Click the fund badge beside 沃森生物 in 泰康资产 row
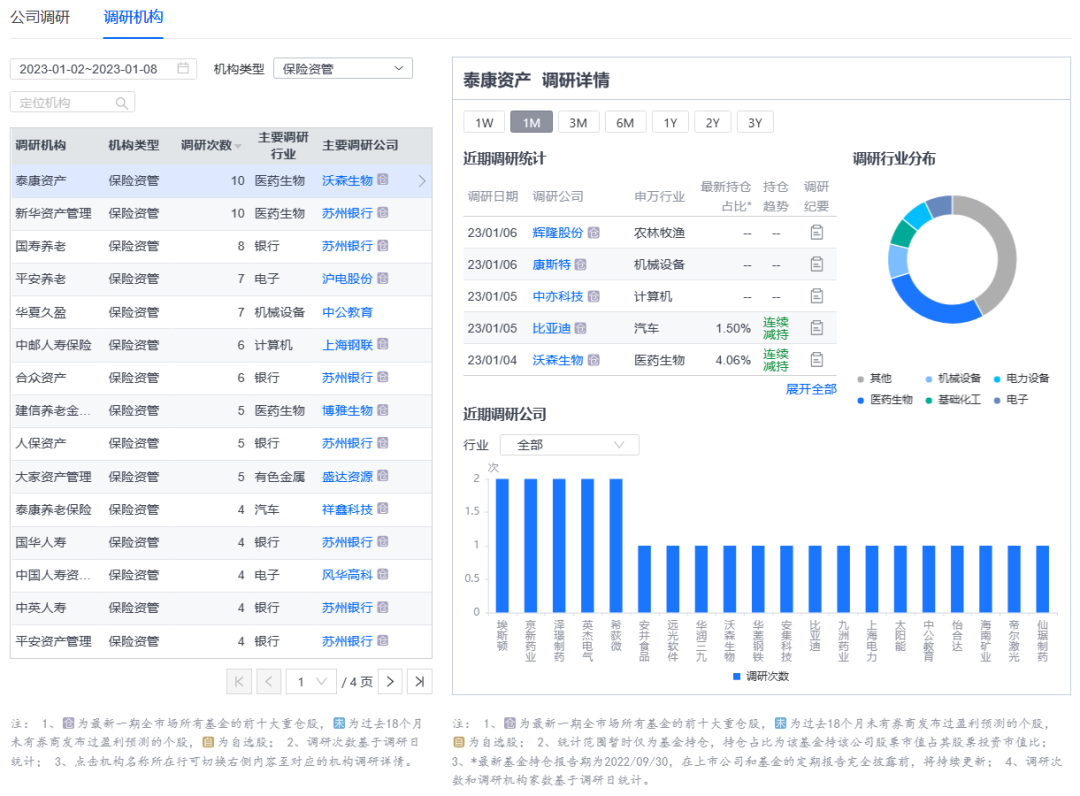The image size is (1080, 796). pos(383,180)
